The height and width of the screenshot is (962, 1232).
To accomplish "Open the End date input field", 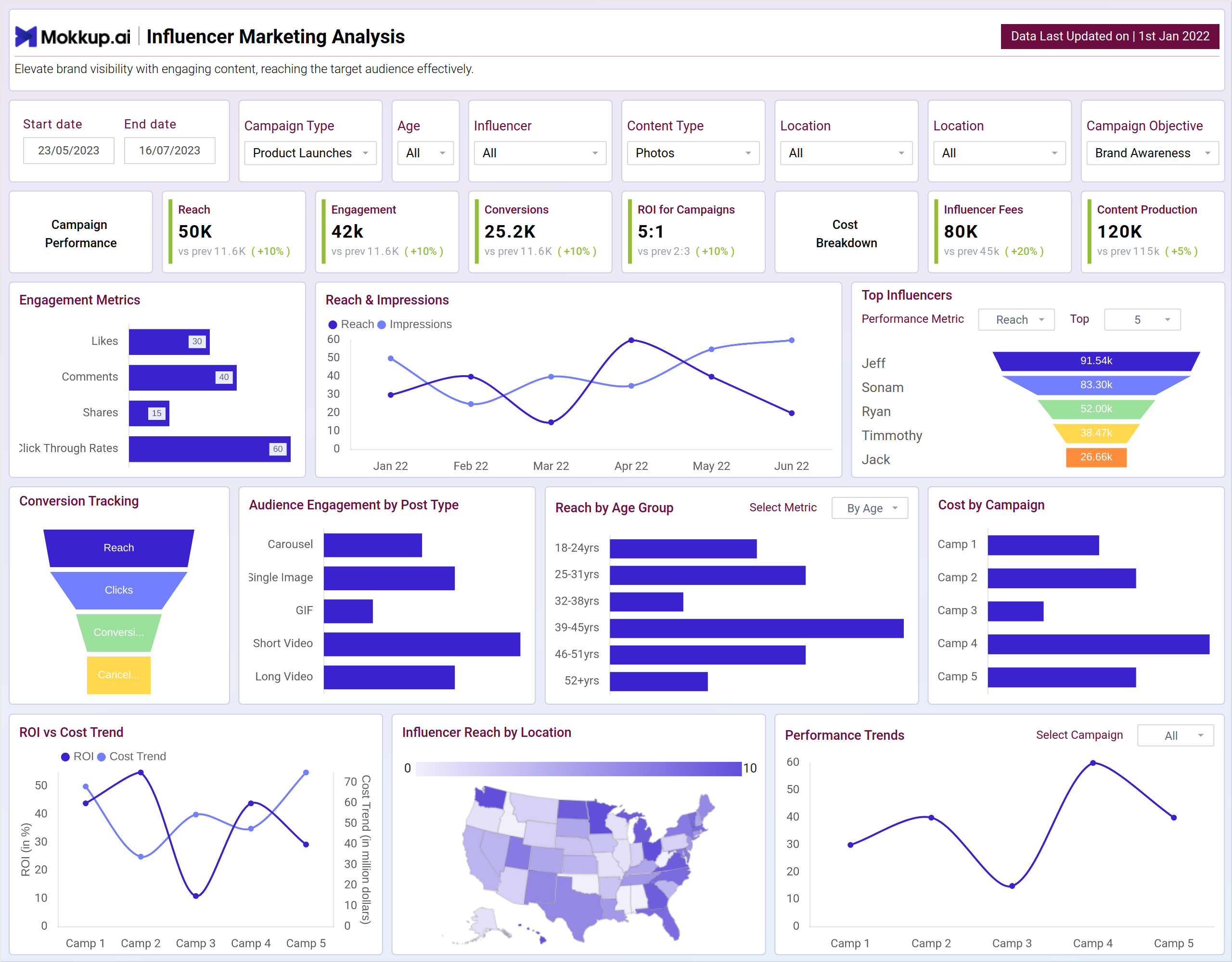I will point(170,151).
